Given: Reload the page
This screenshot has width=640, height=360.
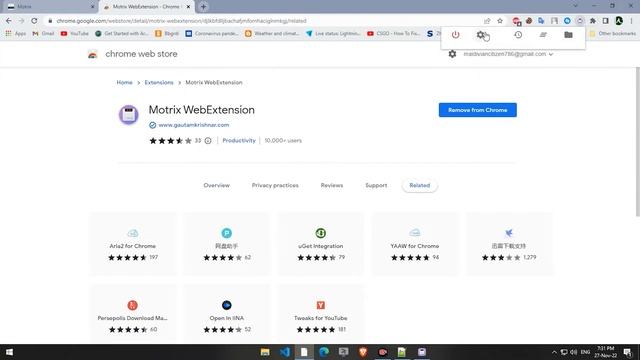Looking at the screenshot, I should (x=34, y=21).
